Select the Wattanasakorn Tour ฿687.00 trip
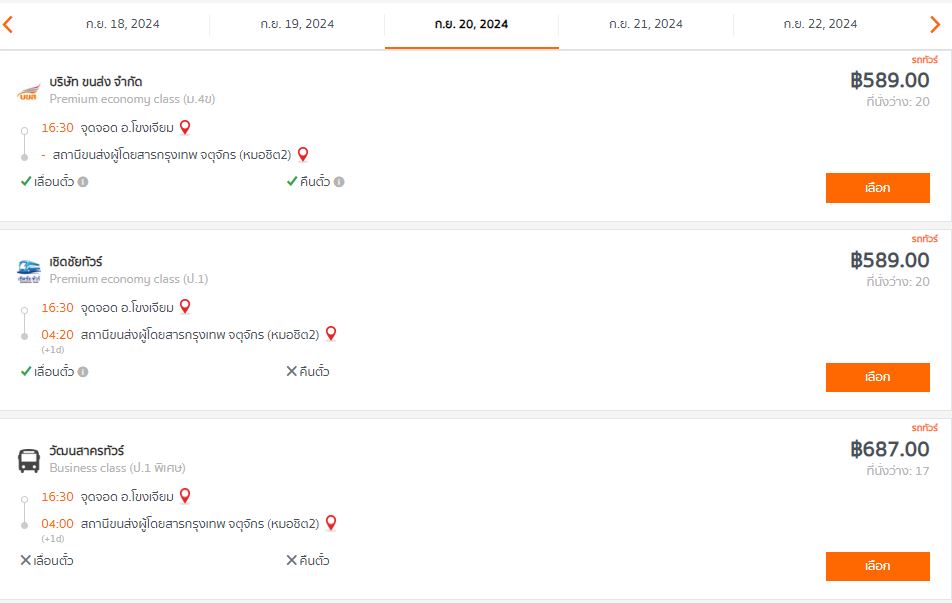Viewport: 952px width, 603px height. (x=877, y=566)
